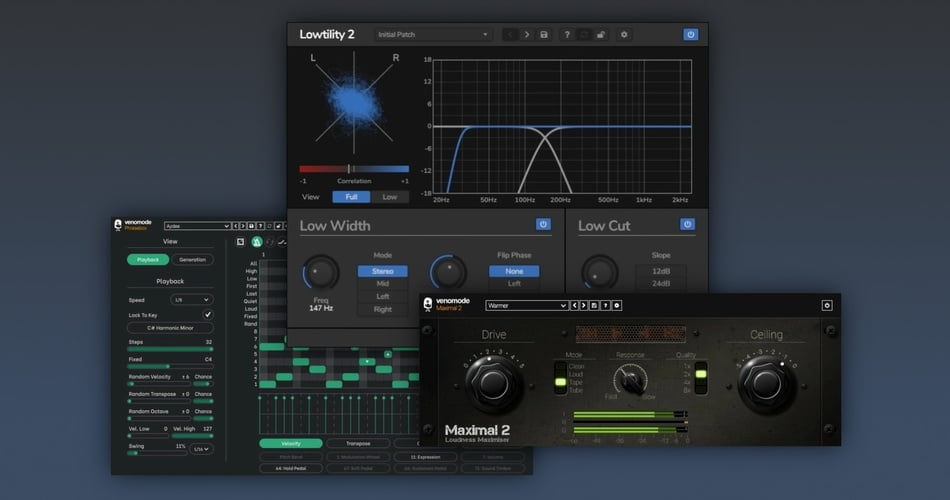Screen dimensions: 950x500
Task: Set Flip Phase to None
Action: pyautogui.click(x=514, y=271)
